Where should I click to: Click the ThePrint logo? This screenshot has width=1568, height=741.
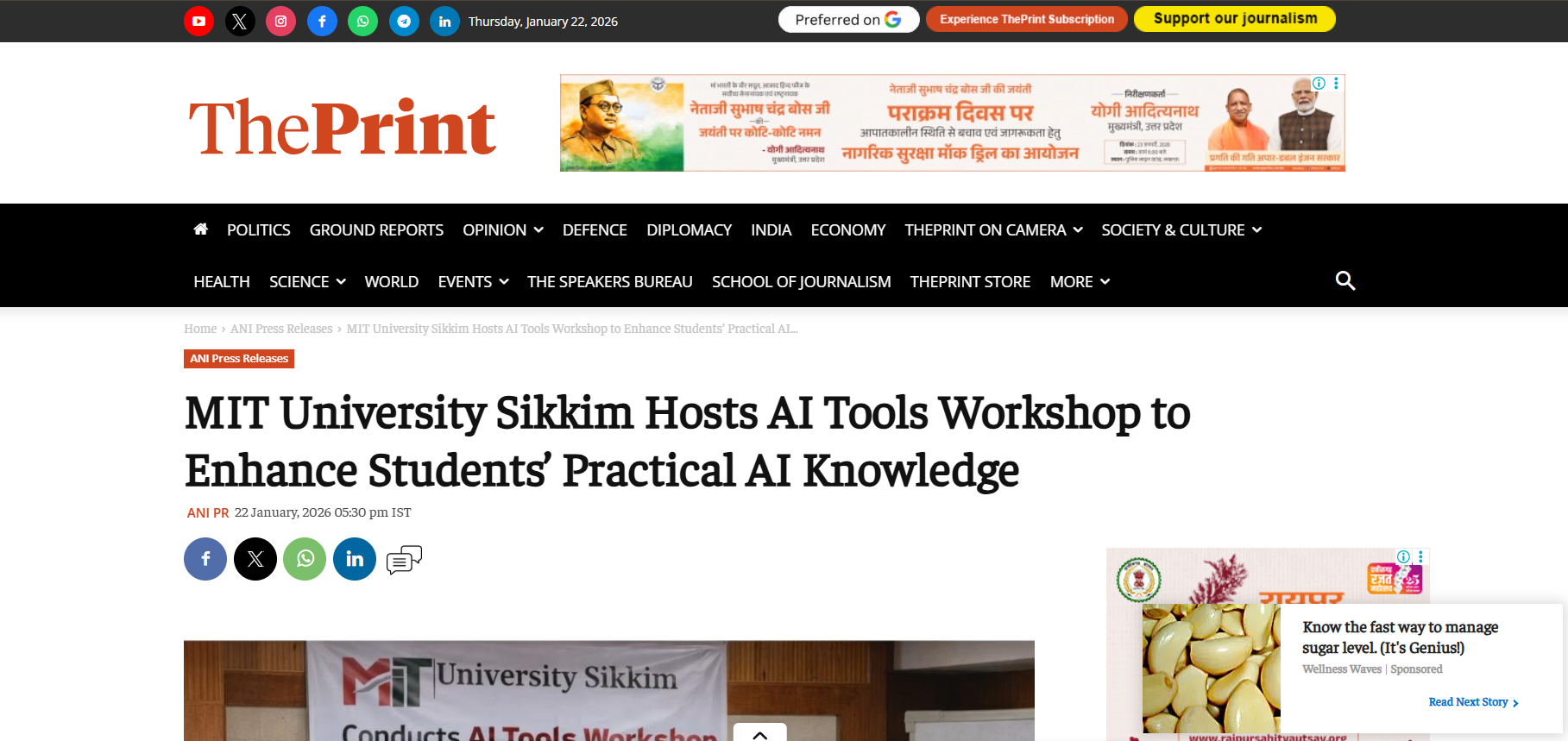click(343, 127)
